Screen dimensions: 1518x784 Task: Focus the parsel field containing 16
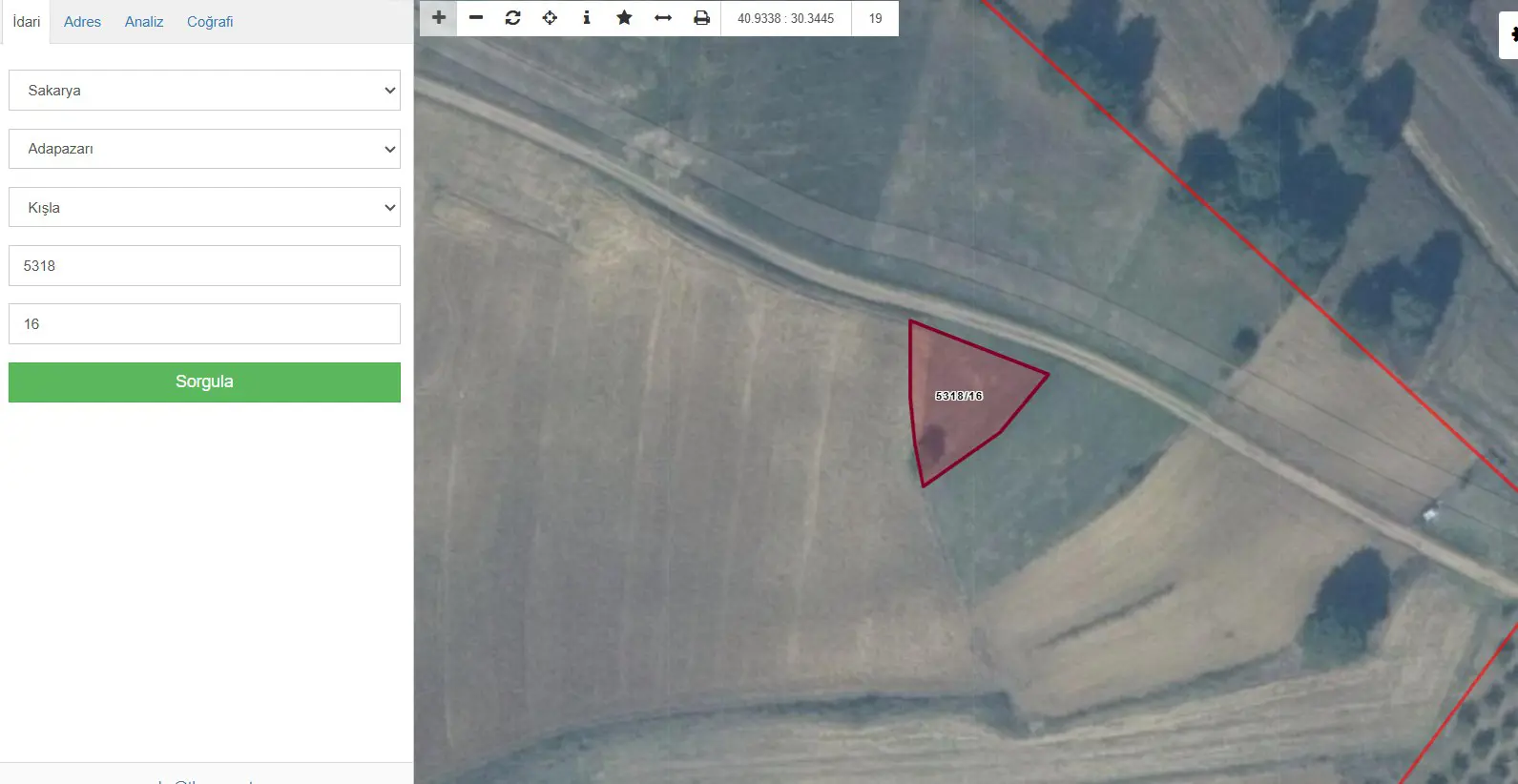(x=204, y=324)
